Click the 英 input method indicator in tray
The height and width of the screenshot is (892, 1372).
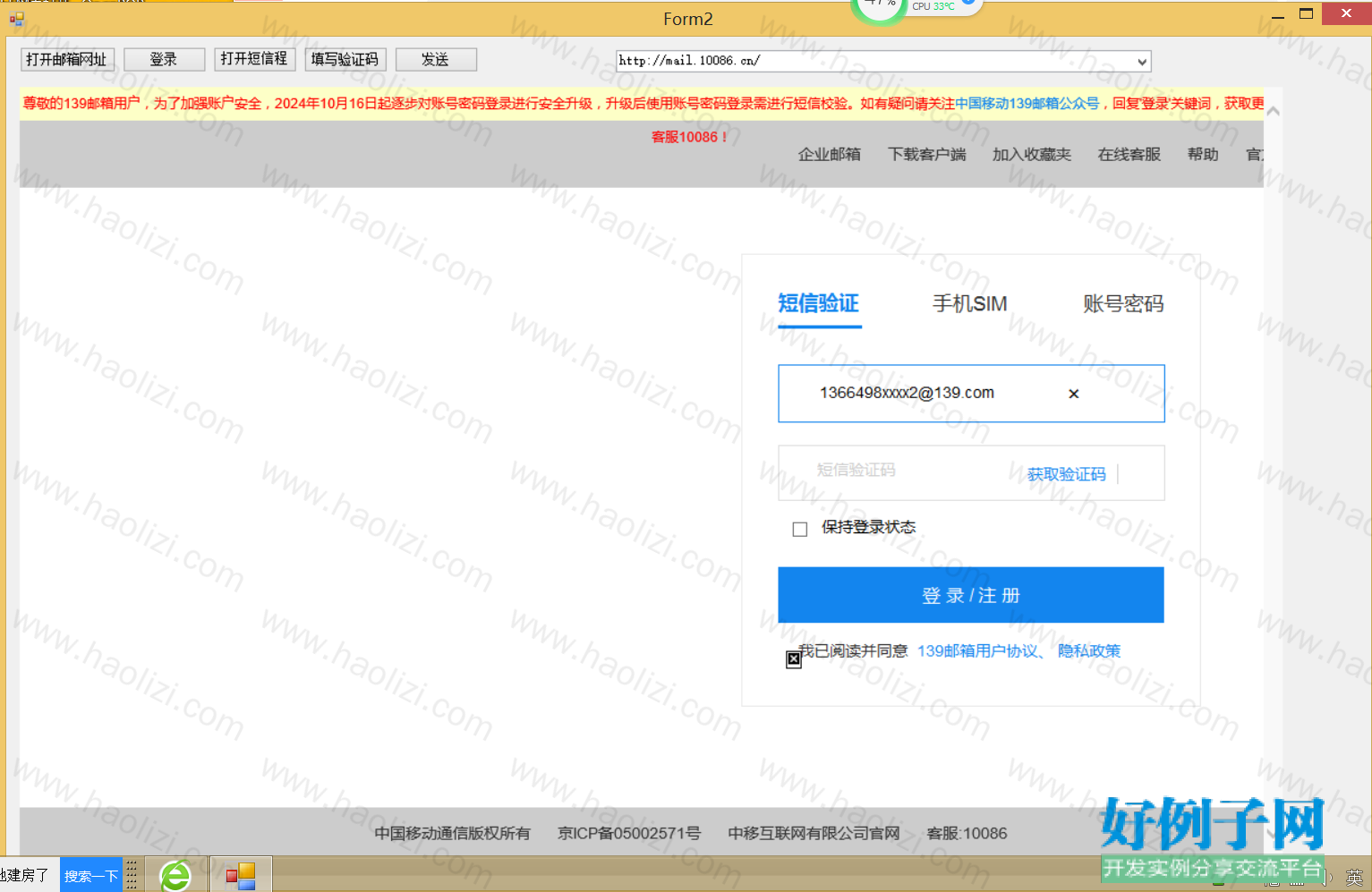pyautogui.click(x=1355, y=877)
